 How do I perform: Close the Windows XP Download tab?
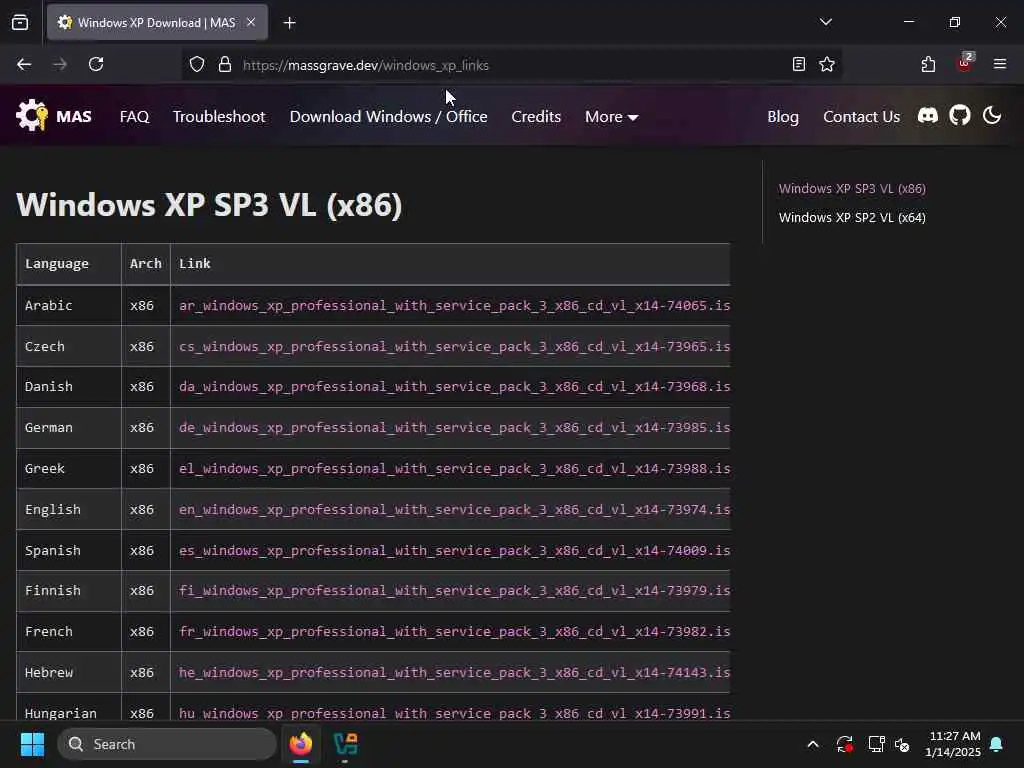click(x=251, y=22)
